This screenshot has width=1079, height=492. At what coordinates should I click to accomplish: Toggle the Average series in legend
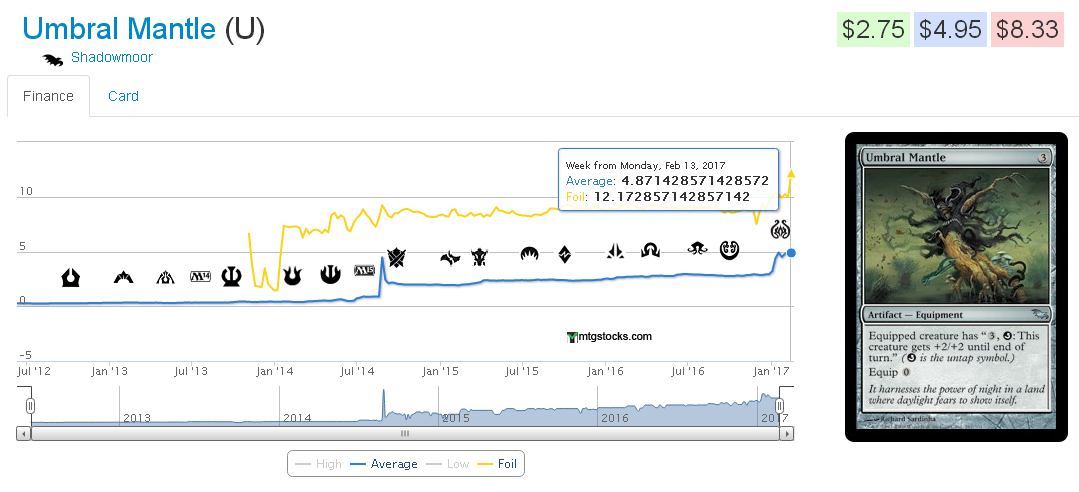(x=384, y=464)
